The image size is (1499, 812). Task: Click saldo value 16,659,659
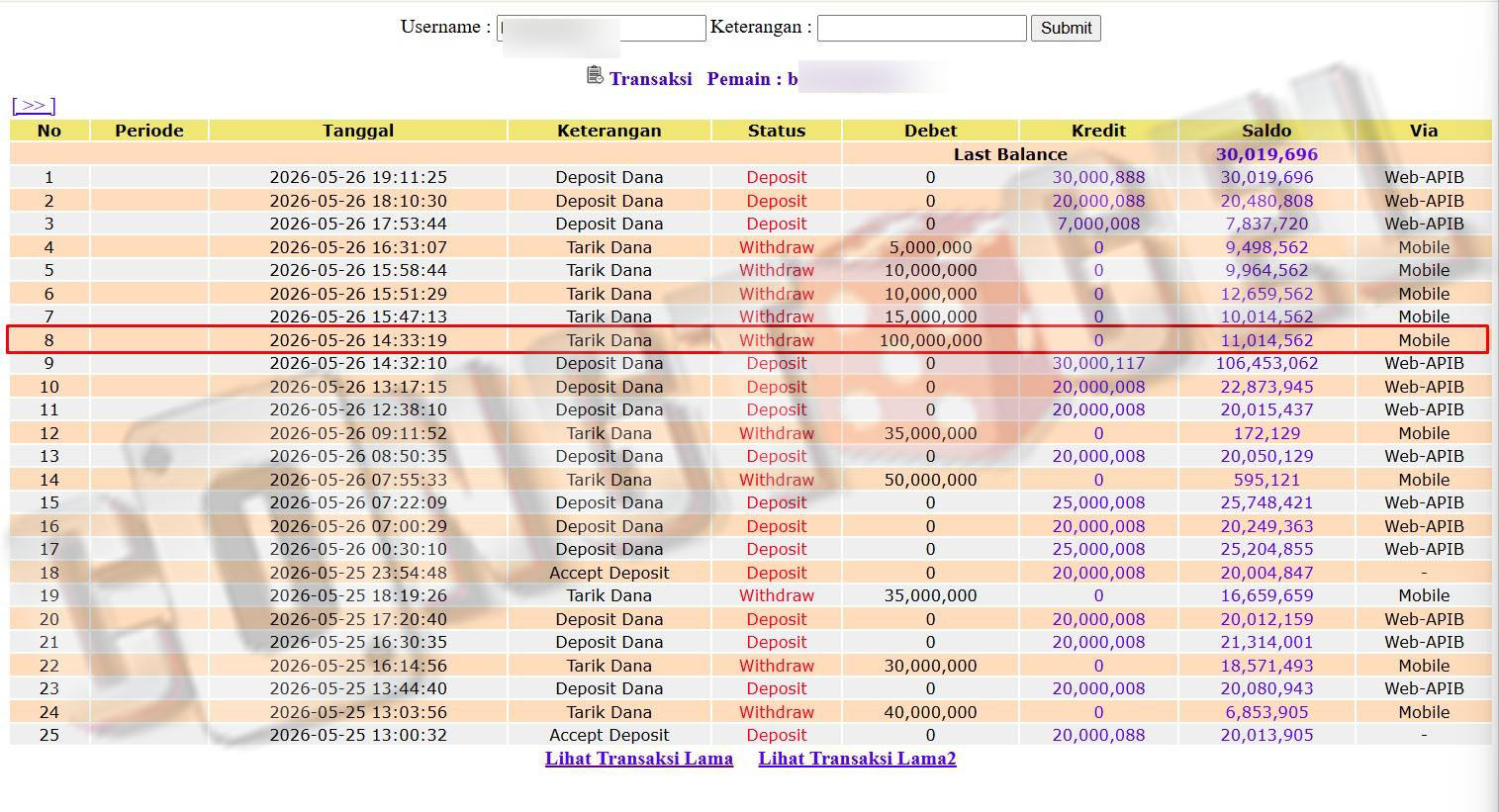(x=1266, y=595)
